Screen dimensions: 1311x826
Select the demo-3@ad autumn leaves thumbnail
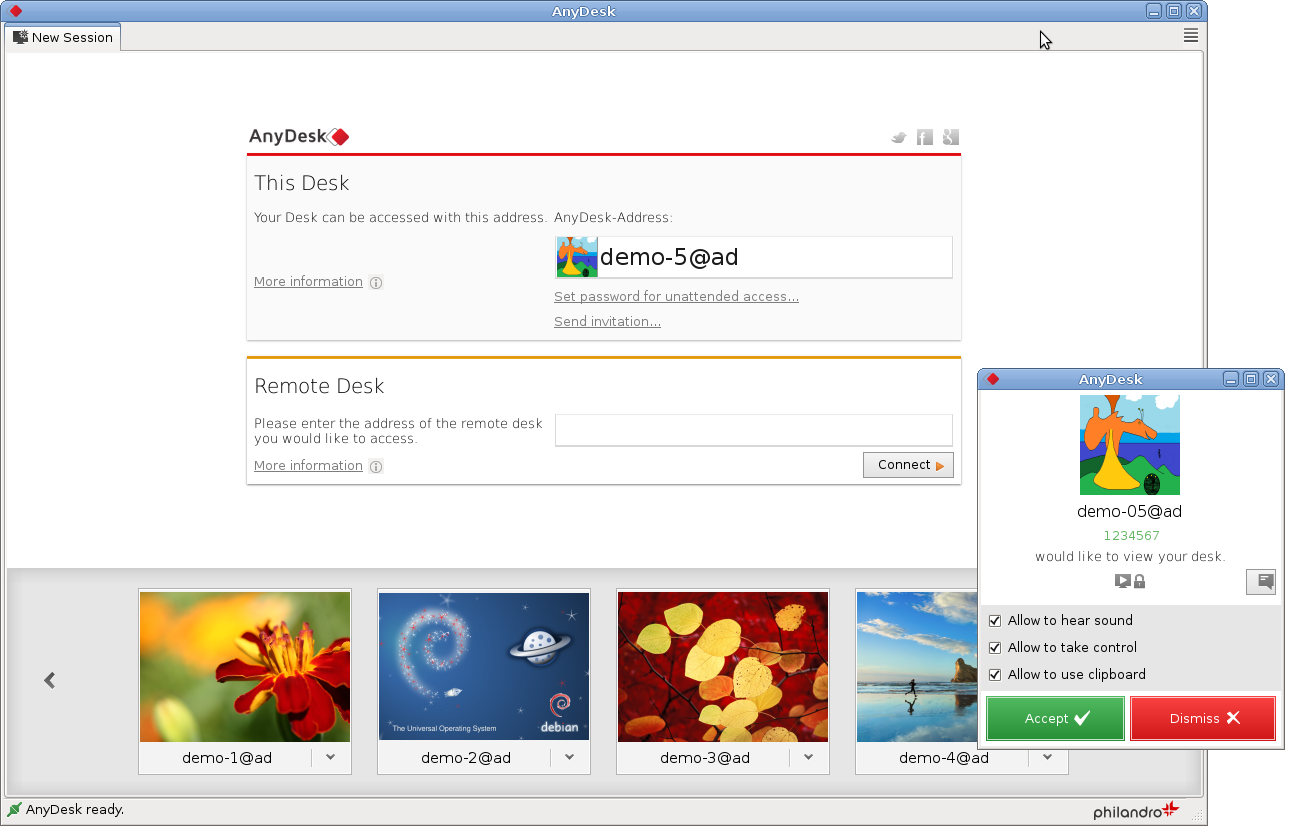(x=723, y=666)
